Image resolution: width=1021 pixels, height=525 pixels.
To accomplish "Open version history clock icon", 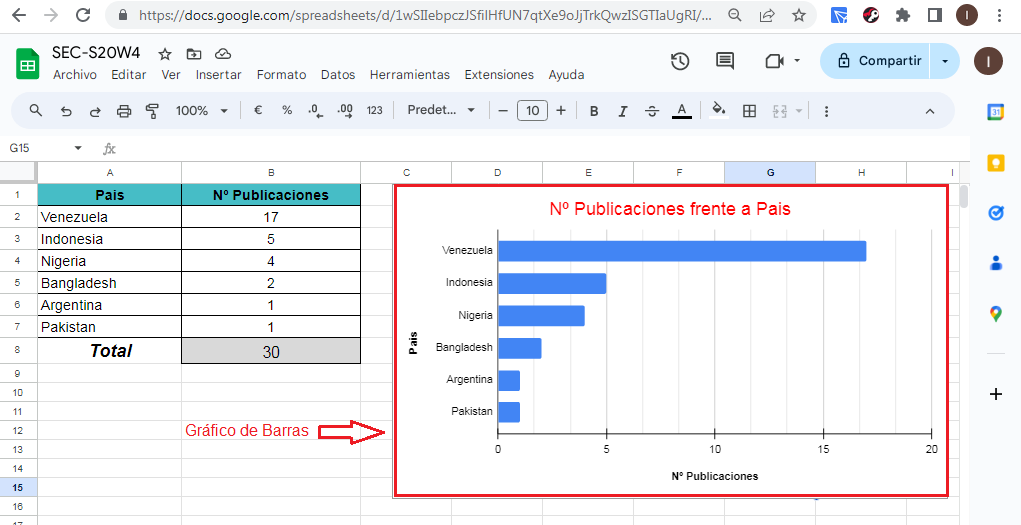I will click(x=680, y=61).
